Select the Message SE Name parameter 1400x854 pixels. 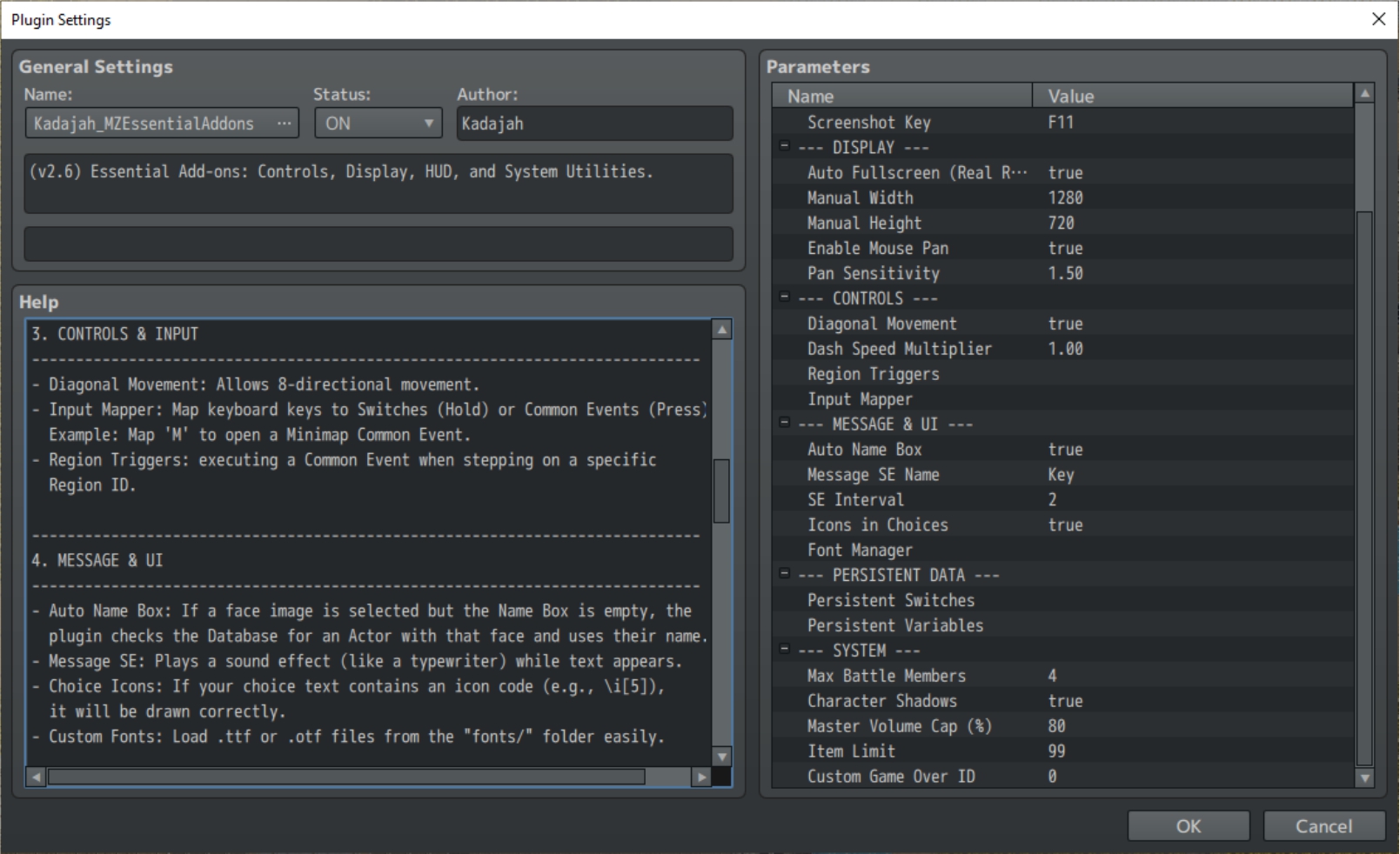pos(1062,475)
